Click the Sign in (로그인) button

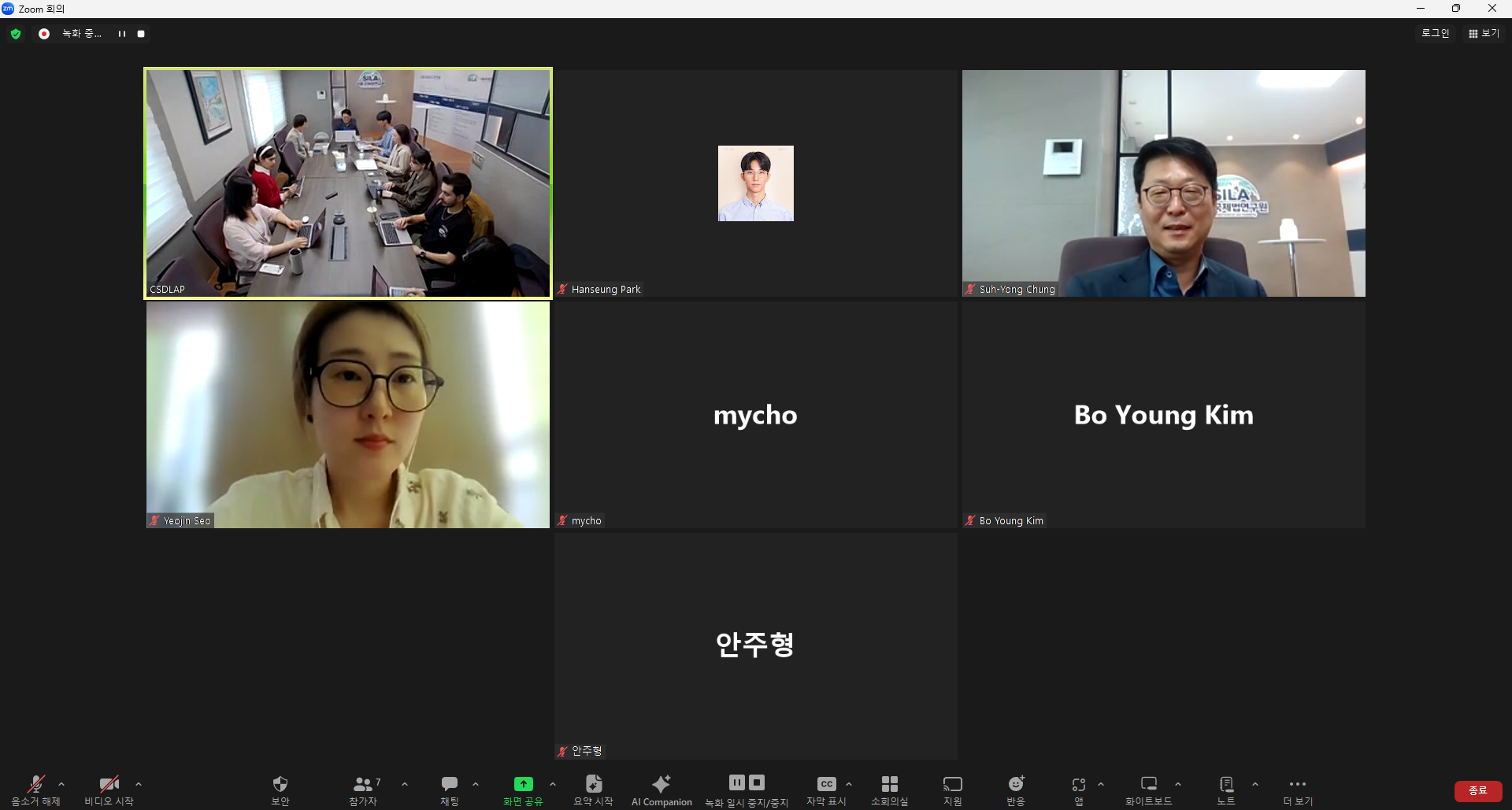[x=1435, y=33]
